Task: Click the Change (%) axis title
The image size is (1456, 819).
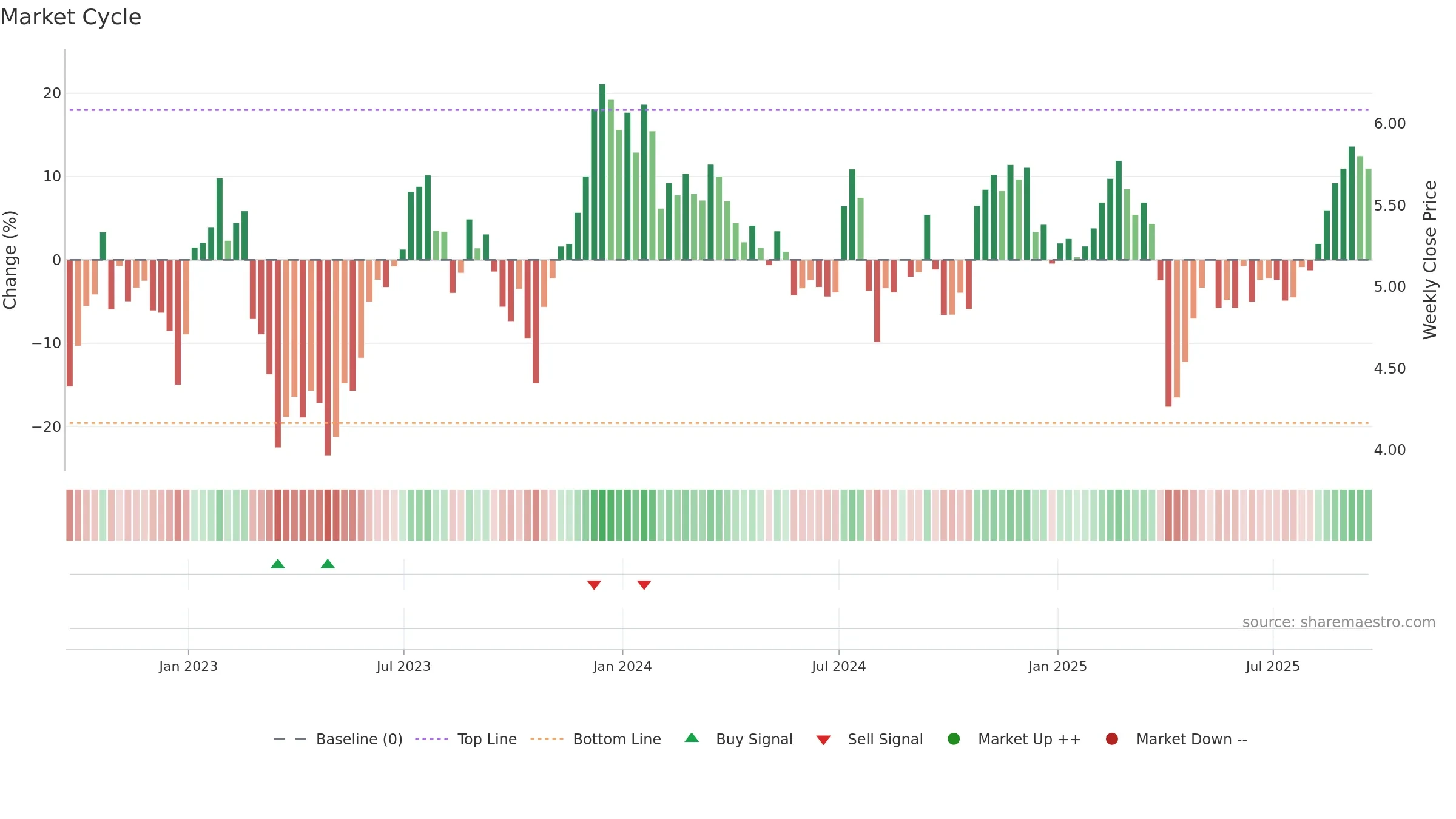Action: (x=10, y=260)
